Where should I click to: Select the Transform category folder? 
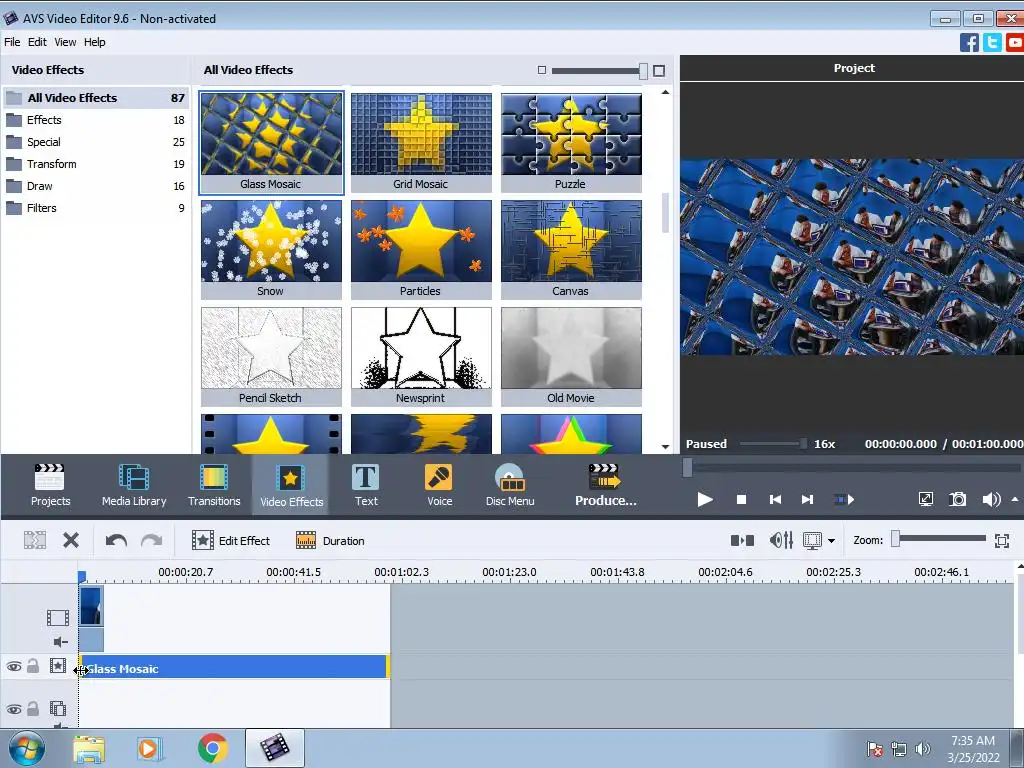point(96,164)
